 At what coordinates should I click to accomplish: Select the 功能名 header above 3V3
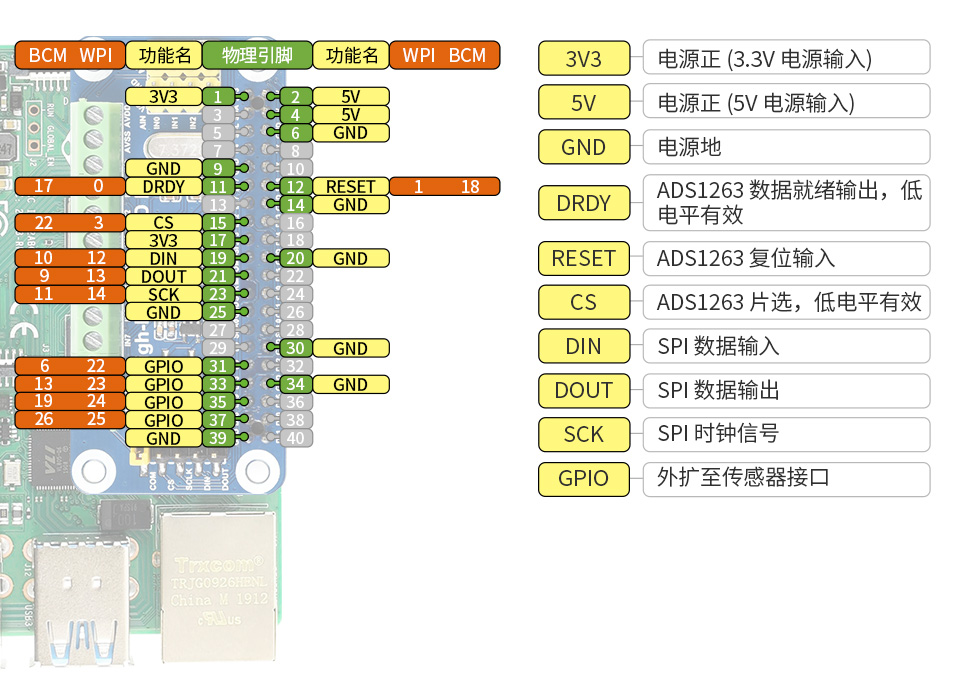(163, 55)
